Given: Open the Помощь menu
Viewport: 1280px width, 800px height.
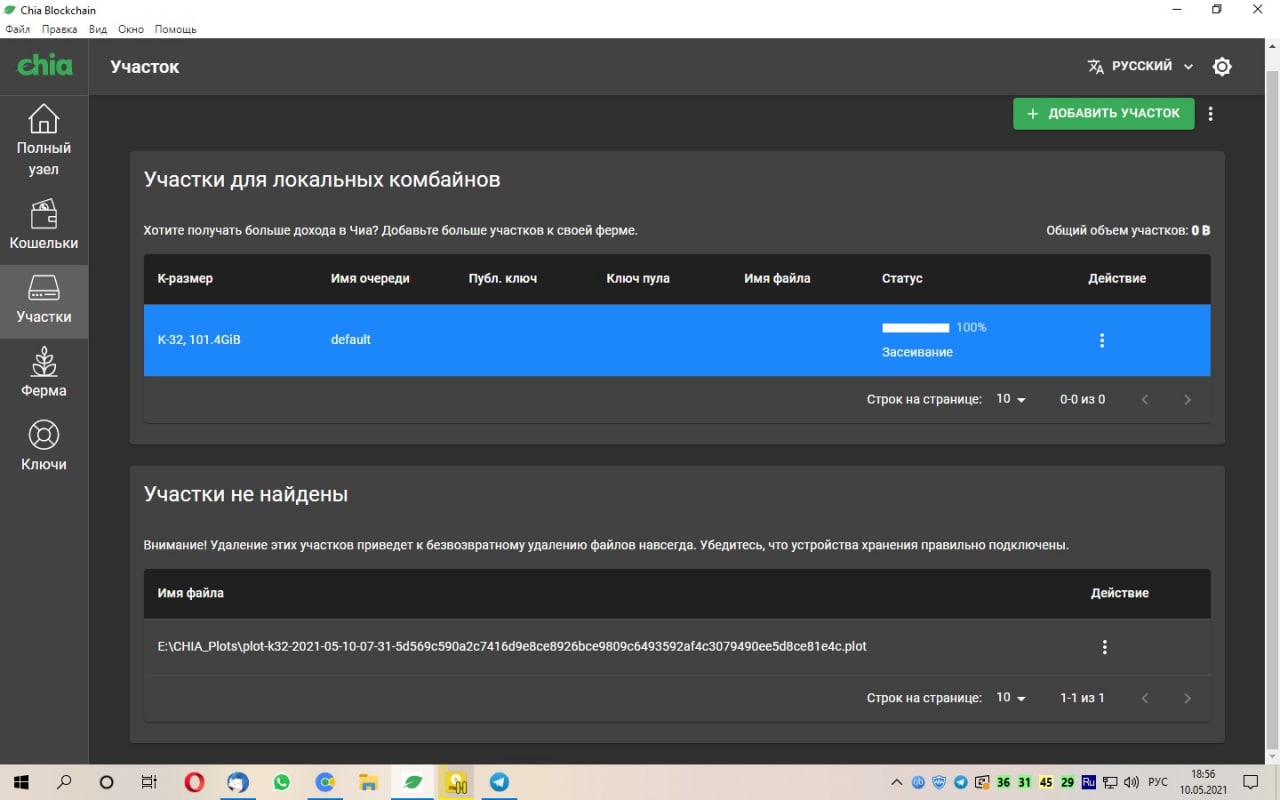Looking at the screenshot, I should pos(175,29).
